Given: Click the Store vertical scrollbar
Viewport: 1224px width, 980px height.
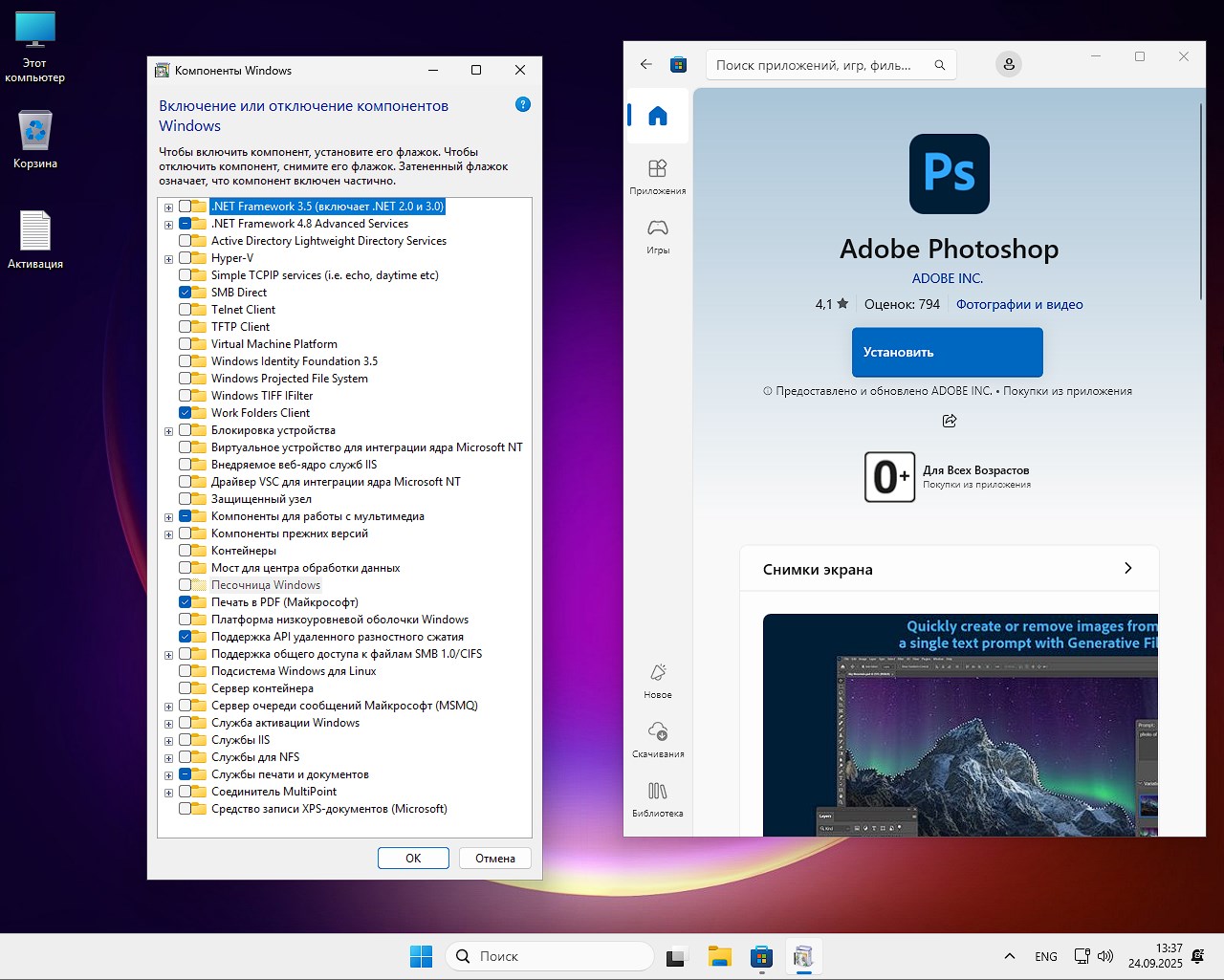Looking at the screenshot, I should point(1200,201).
